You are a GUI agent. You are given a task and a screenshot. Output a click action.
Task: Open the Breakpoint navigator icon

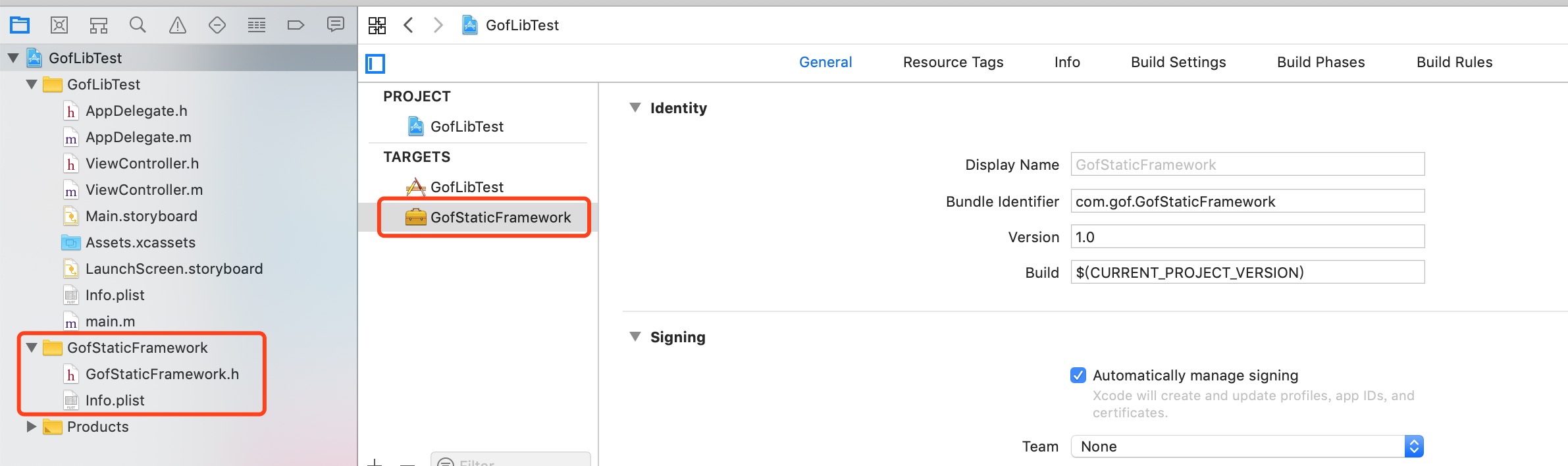pos(296,25)
